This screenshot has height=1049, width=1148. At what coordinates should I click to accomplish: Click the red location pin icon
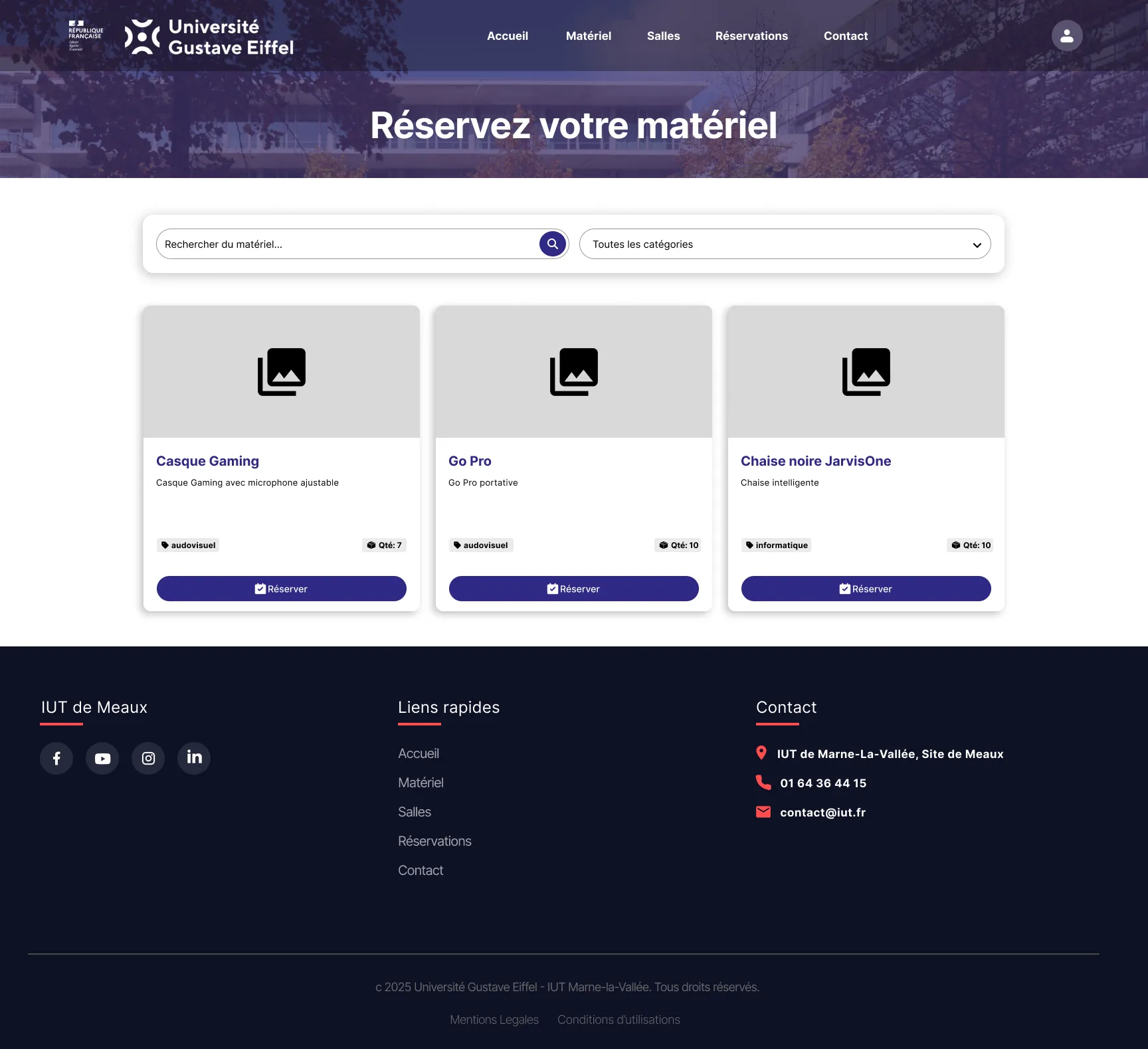[761, 753]
